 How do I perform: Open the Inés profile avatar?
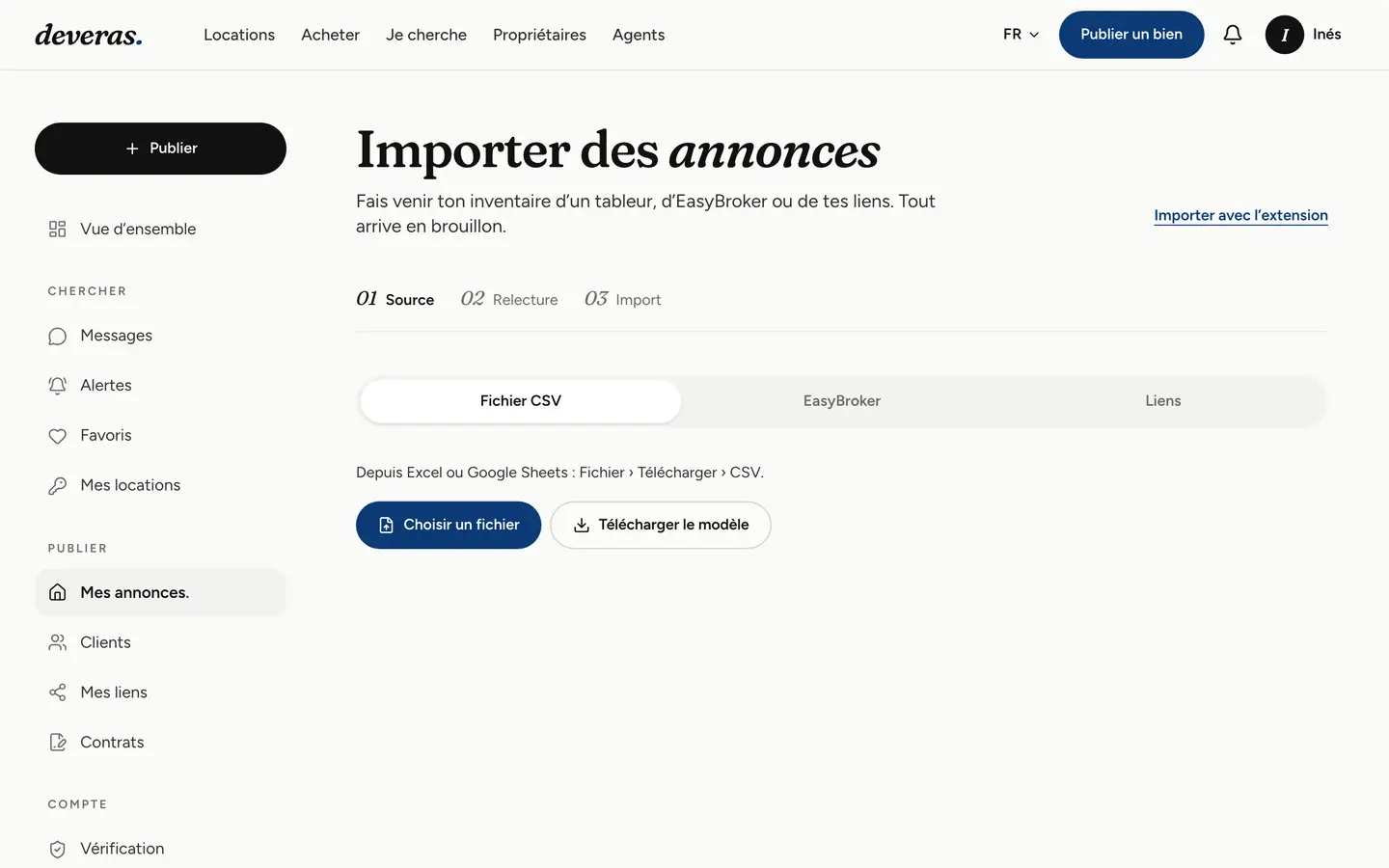1285,35
